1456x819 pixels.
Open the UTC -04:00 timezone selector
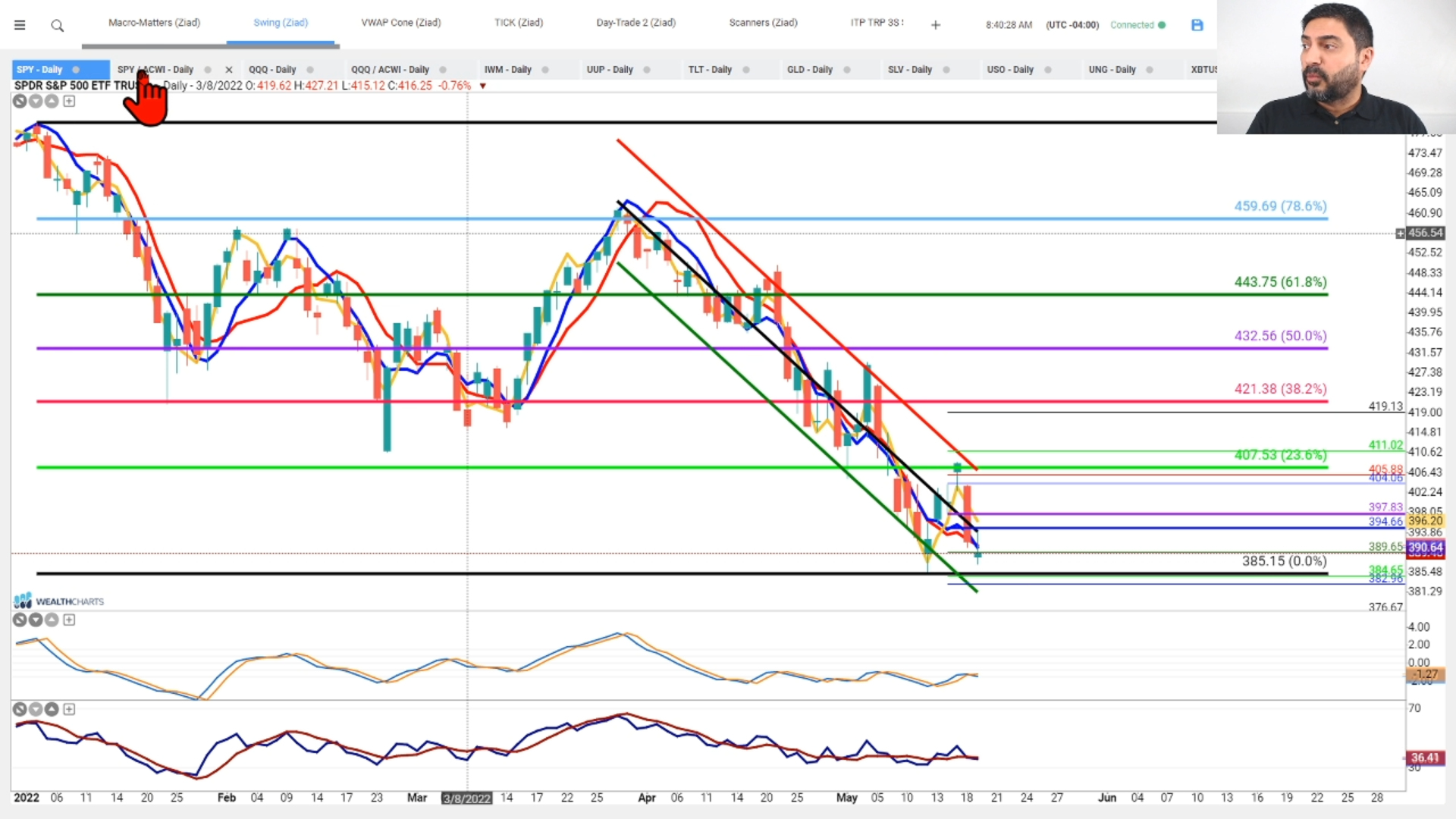1072,25
